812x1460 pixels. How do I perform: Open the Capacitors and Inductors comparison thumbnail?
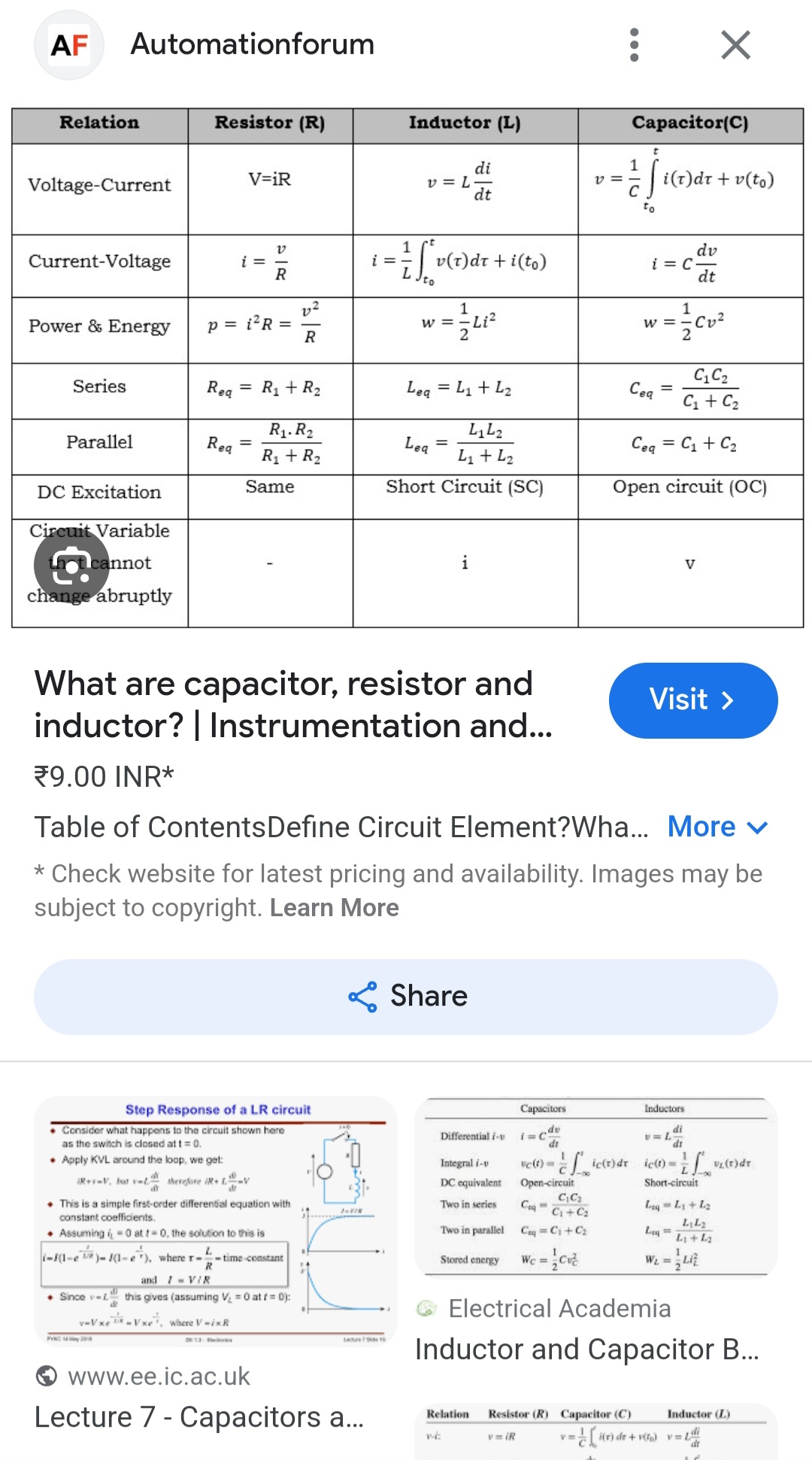click(x=596, y=1186)
